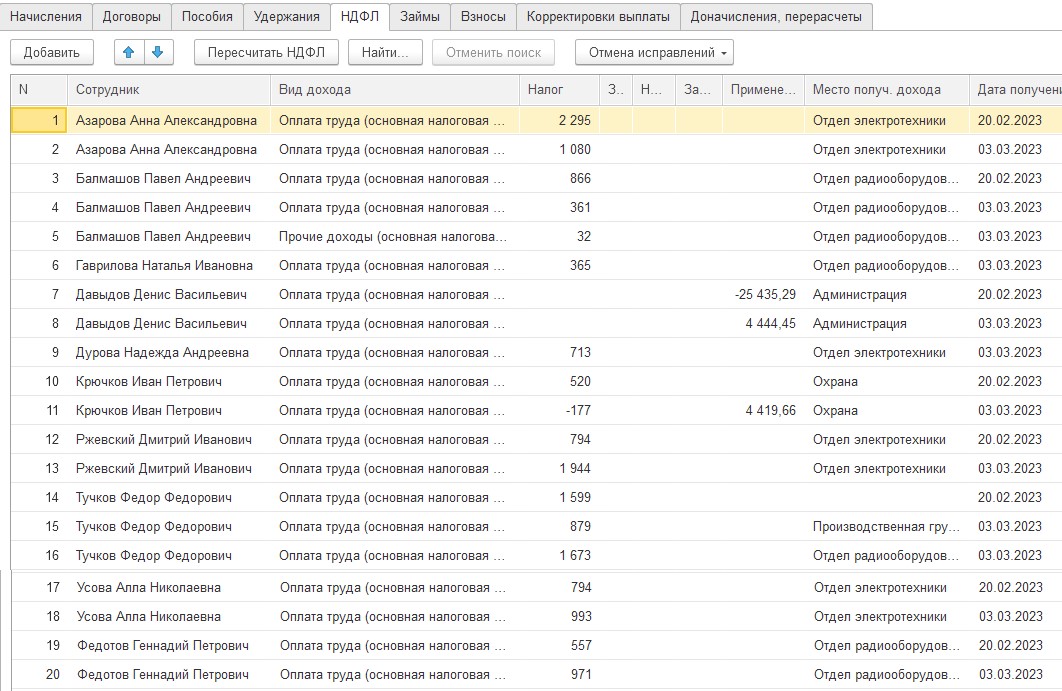Switch to the Начисления tab

(45, 16)
